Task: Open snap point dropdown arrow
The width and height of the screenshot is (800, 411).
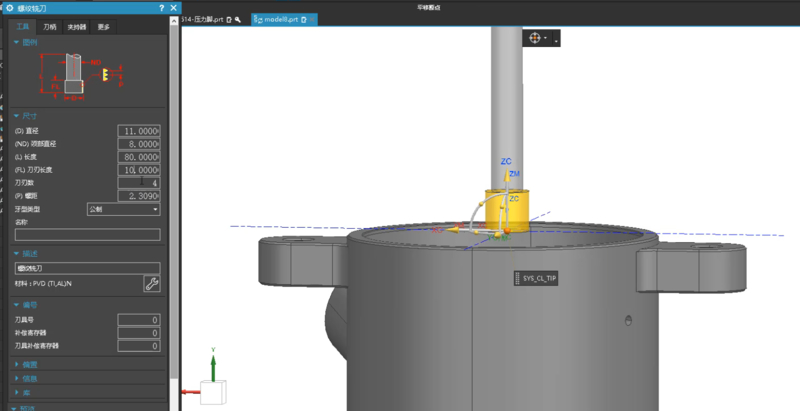Action: coord(557,38)
